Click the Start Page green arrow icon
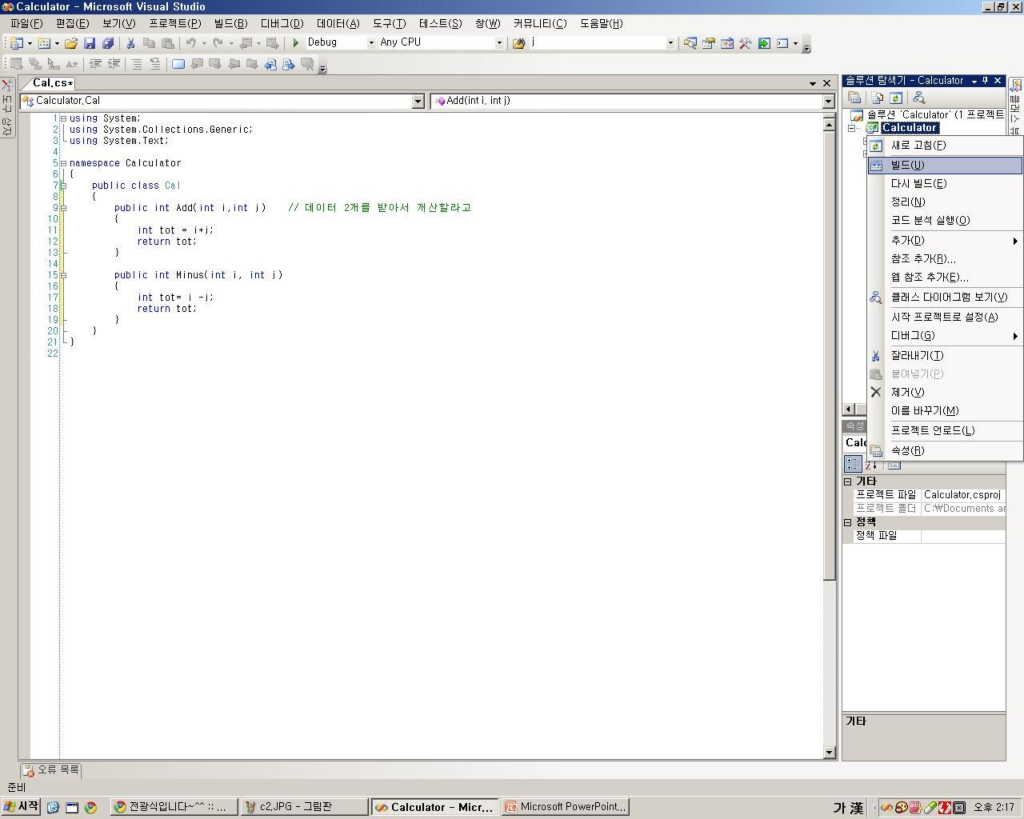The width and height of the screenshot is (1024, 819). [764, 43]
